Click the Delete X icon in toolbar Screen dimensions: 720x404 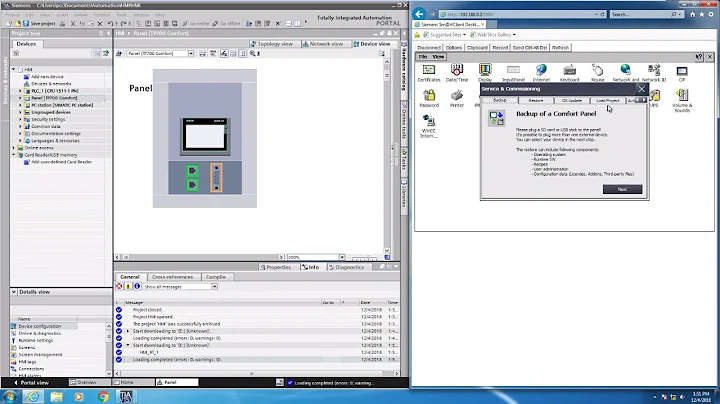[100, 23]
